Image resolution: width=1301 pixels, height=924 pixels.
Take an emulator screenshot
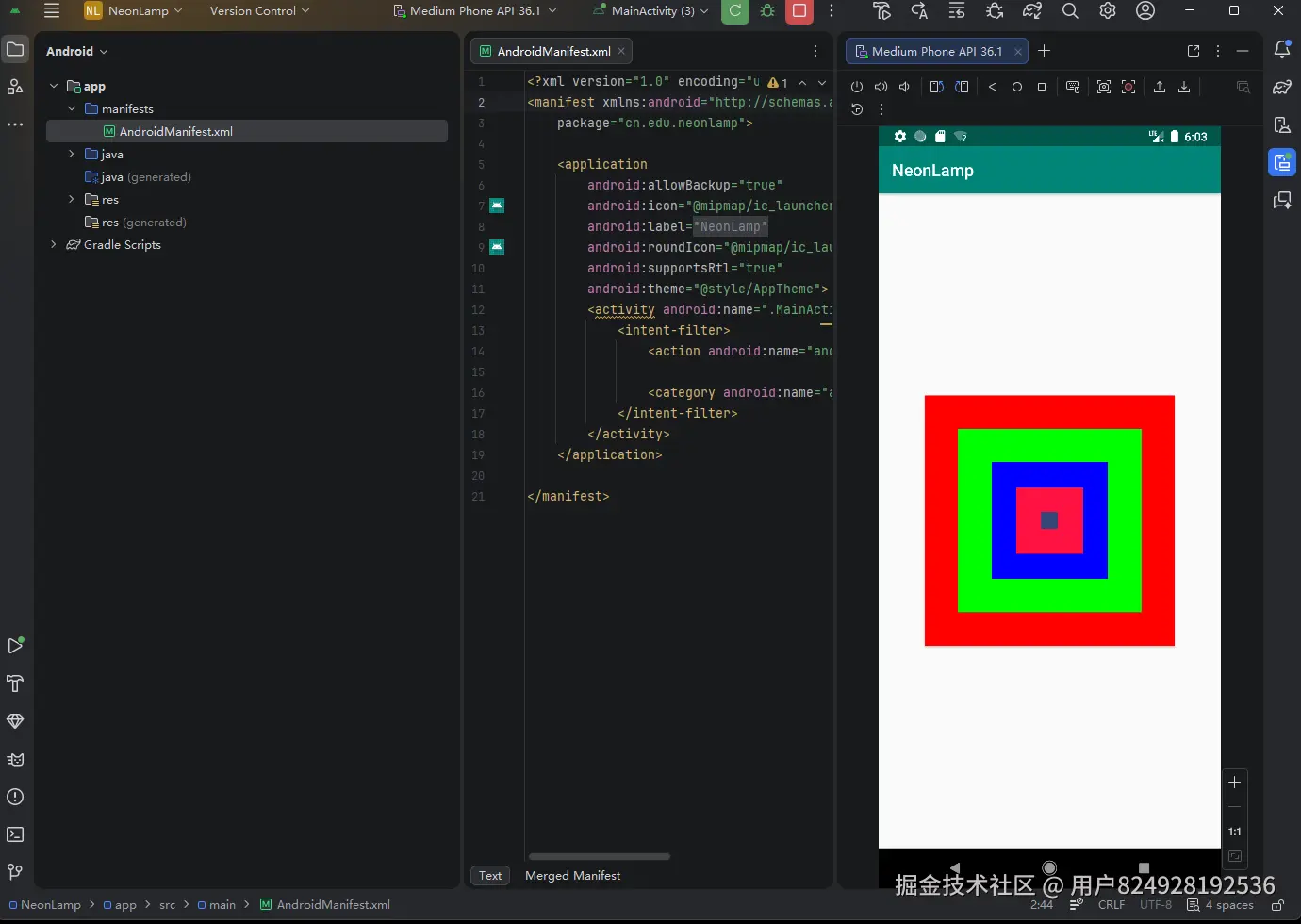coord(1104,87)
